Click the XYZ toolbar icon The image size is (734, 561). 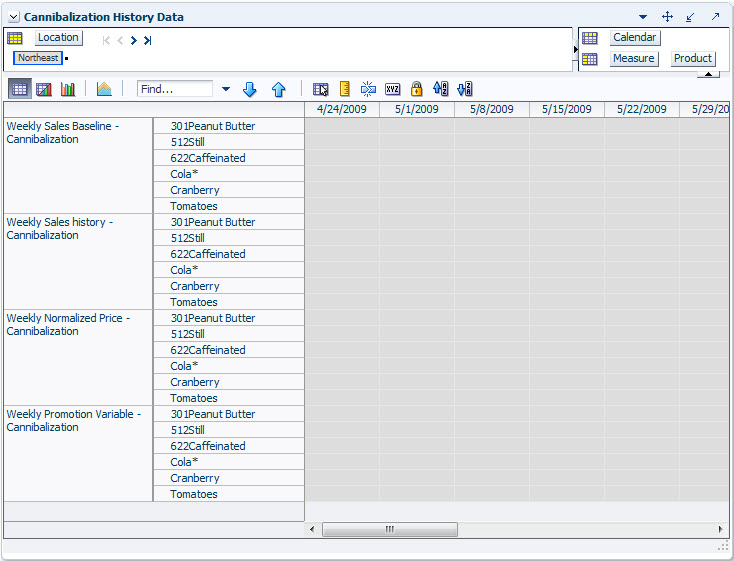pyautogui.click(x=392, y=89)
